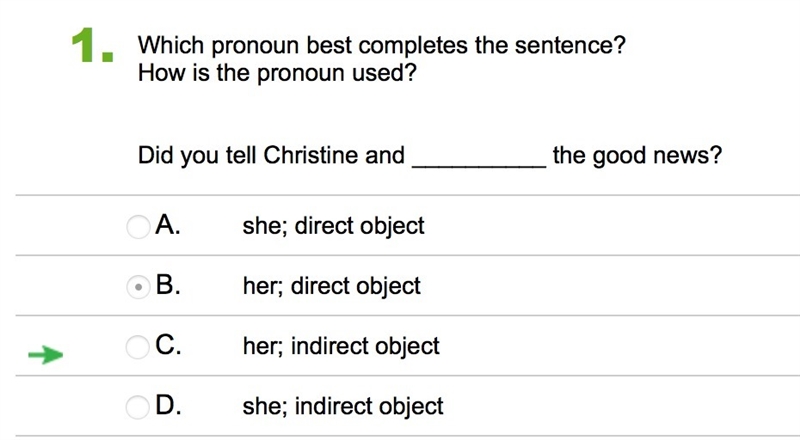Click the green arrow pointing at C
The image size is (800, 440).
[x=45, y=355]
